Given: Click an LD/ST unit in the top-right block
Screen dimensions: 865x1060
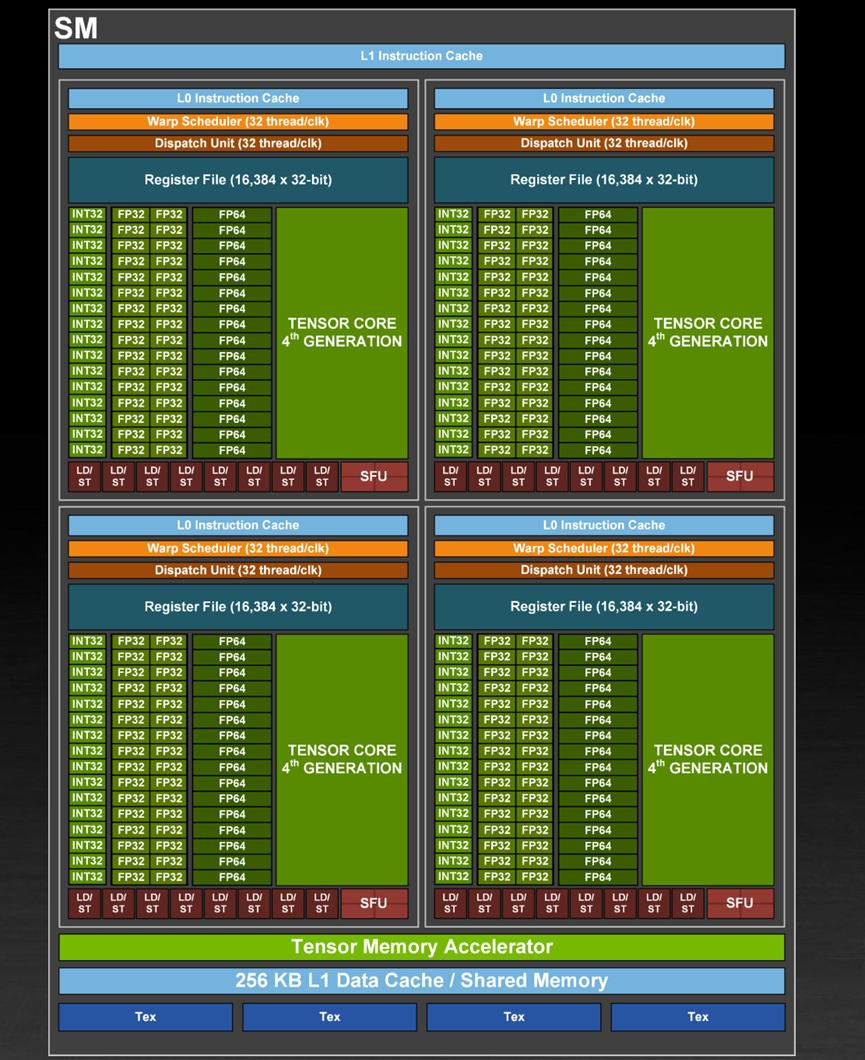Looking at the screenshot, I should click(x=485, y=476).
